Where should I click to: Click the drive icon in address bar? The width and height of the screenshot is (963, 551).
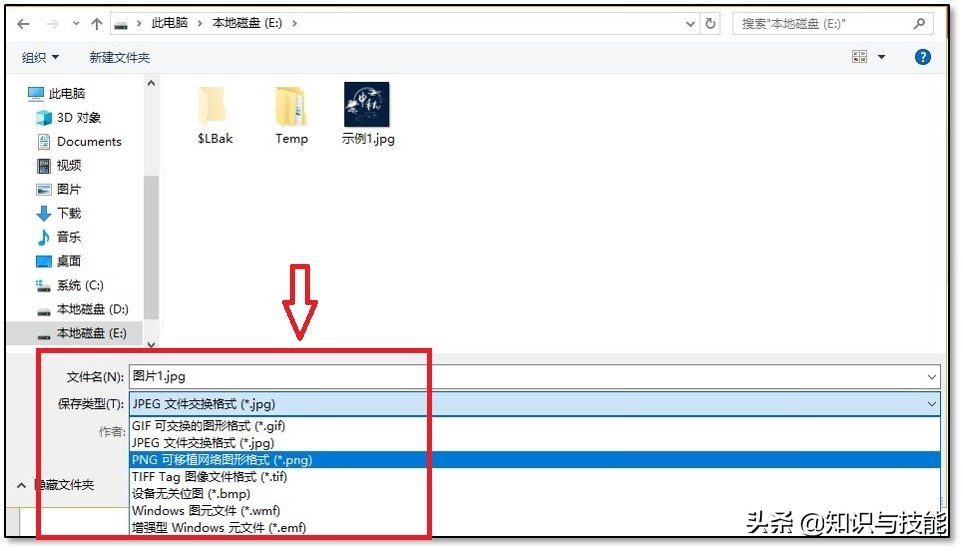coord(122,24)
